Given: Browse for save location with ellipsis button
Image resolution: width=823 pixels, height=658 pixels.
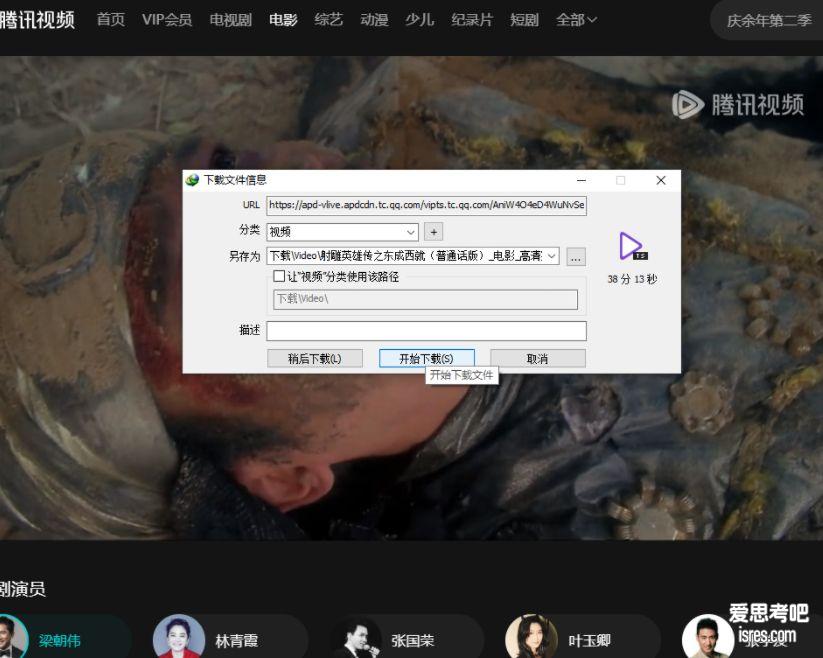Looking at the screenshot, I should coord(576,257).
